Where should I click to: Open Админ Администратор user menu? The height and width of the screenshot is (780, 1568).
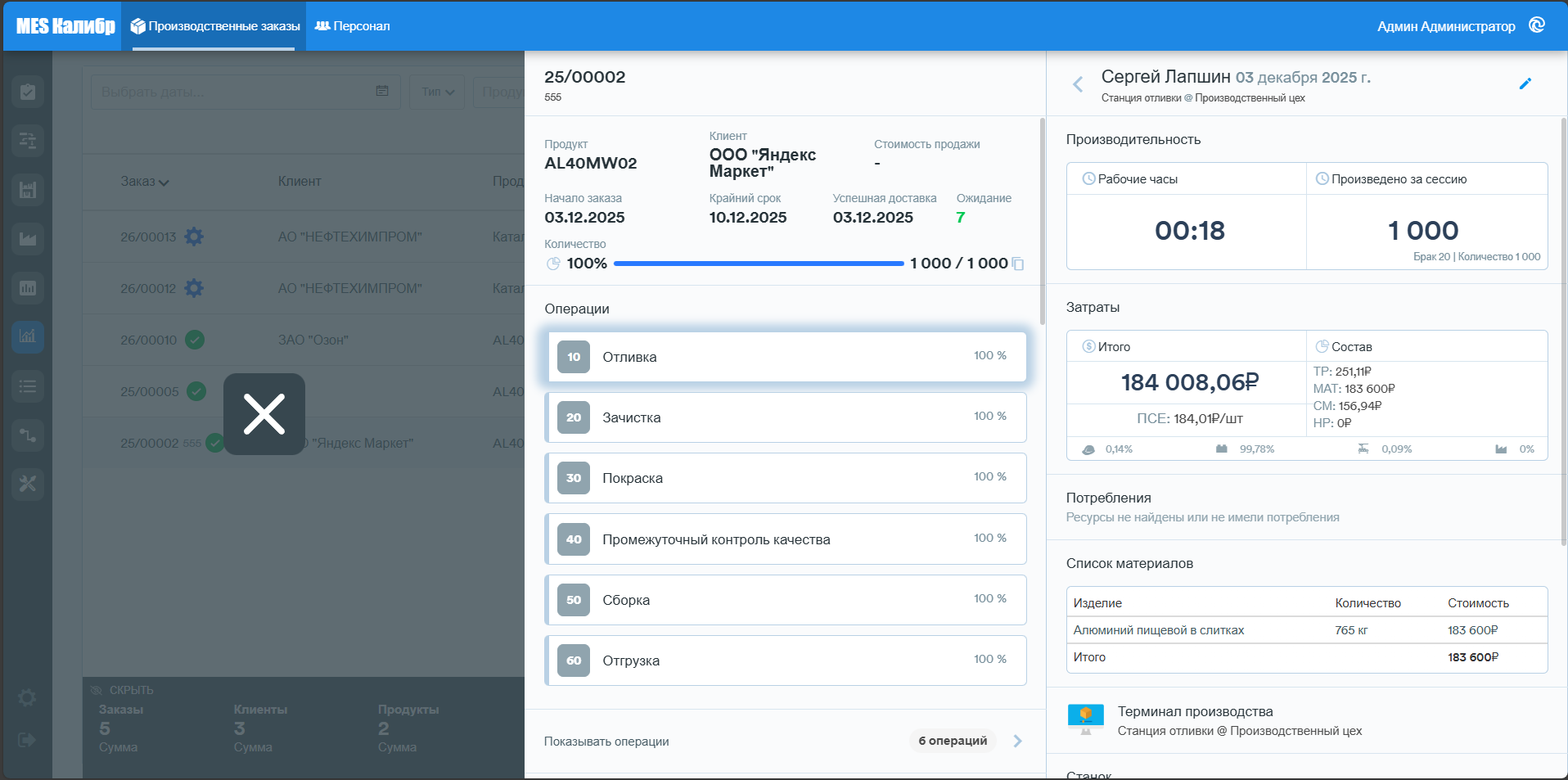pos(1446,26)
